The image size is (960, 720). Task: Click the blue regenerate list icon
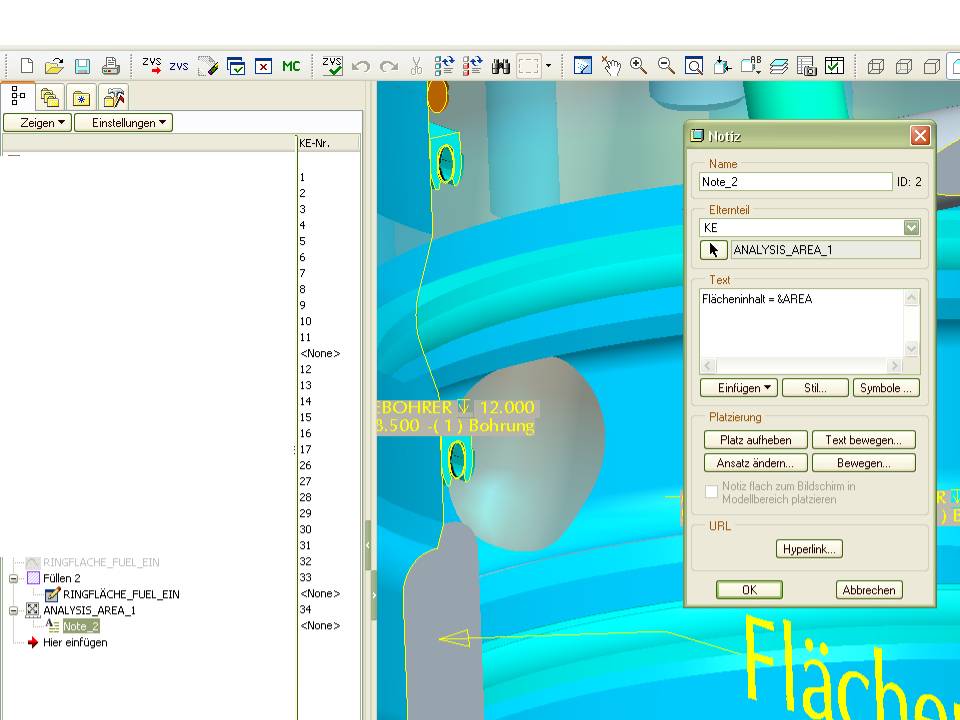point(444,66)
